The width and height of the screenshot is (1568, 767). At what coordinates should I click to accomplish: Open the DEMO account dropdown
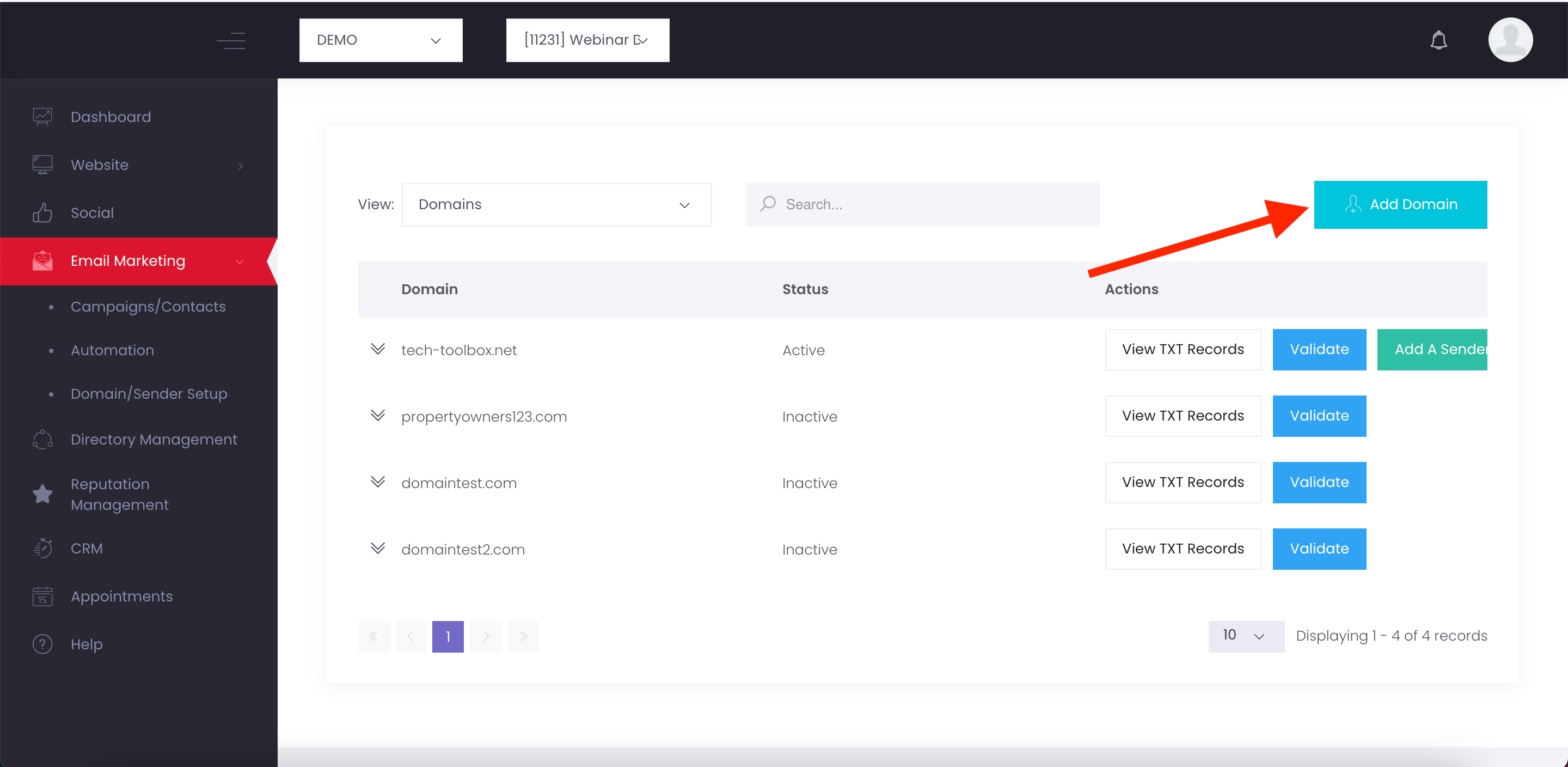(x=381, y=40)
